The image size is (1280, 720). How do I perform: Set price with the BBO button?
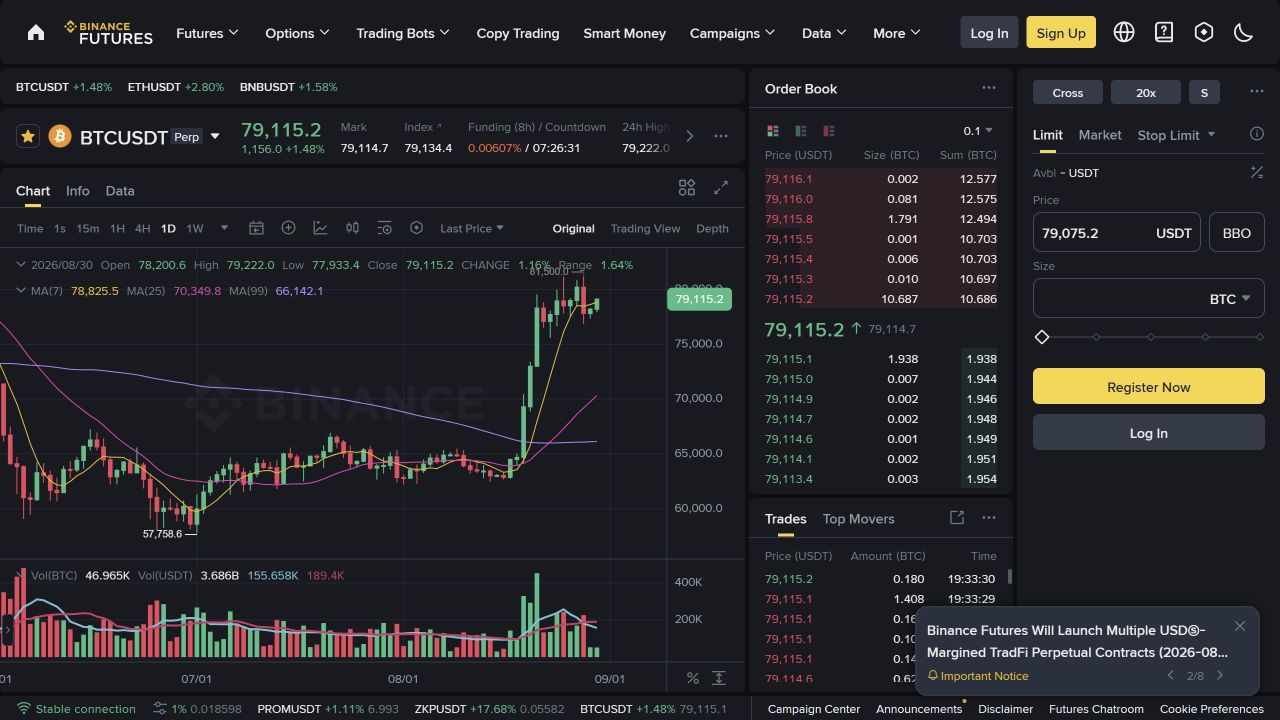click(1237, 232)
